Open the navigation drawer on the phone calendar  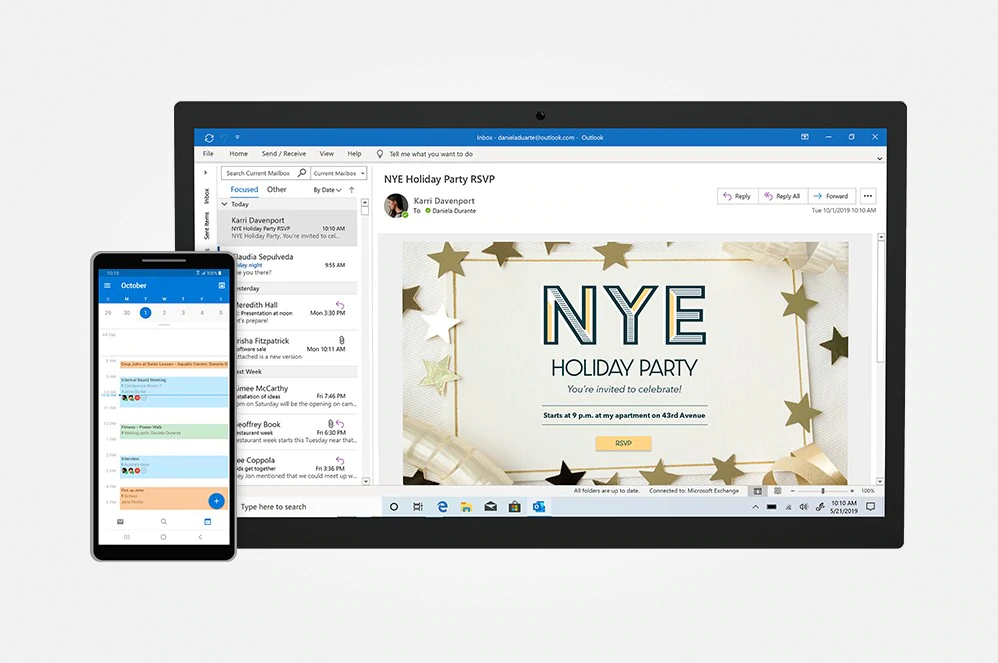click(108, 284)
